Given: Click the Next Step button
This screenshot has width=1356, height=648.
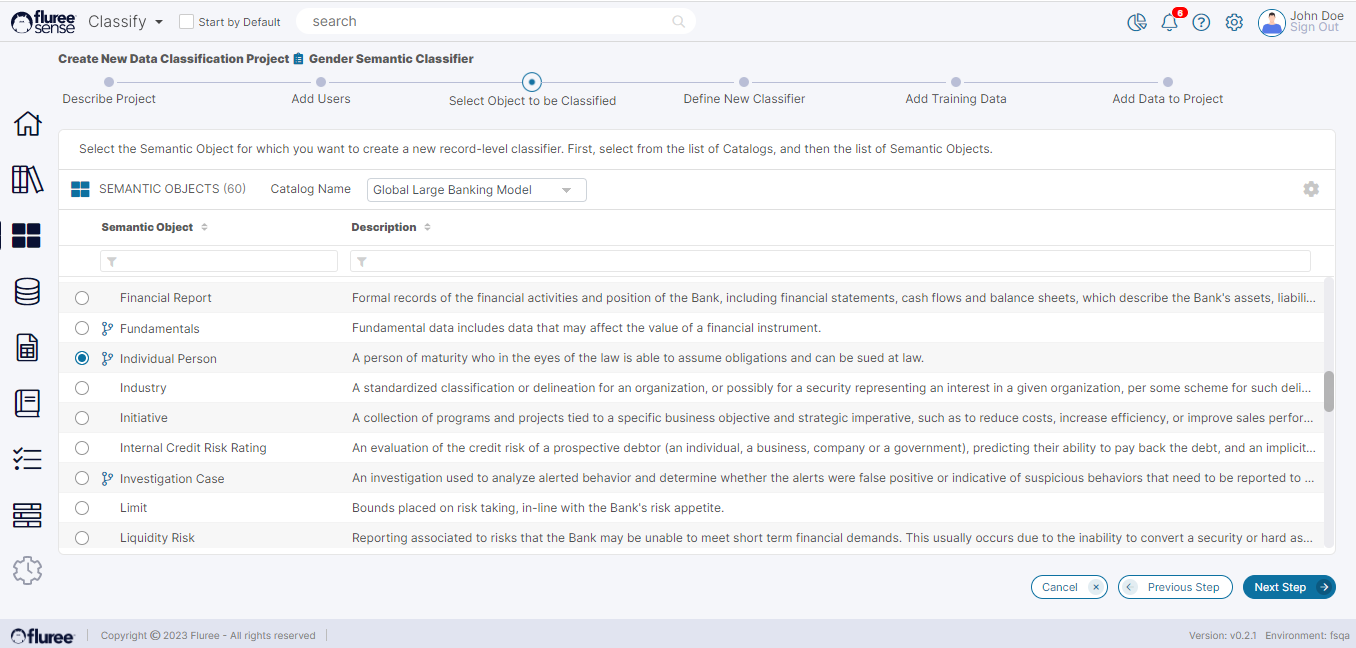Looking at the screenshot, I should tap(1288, 587).
